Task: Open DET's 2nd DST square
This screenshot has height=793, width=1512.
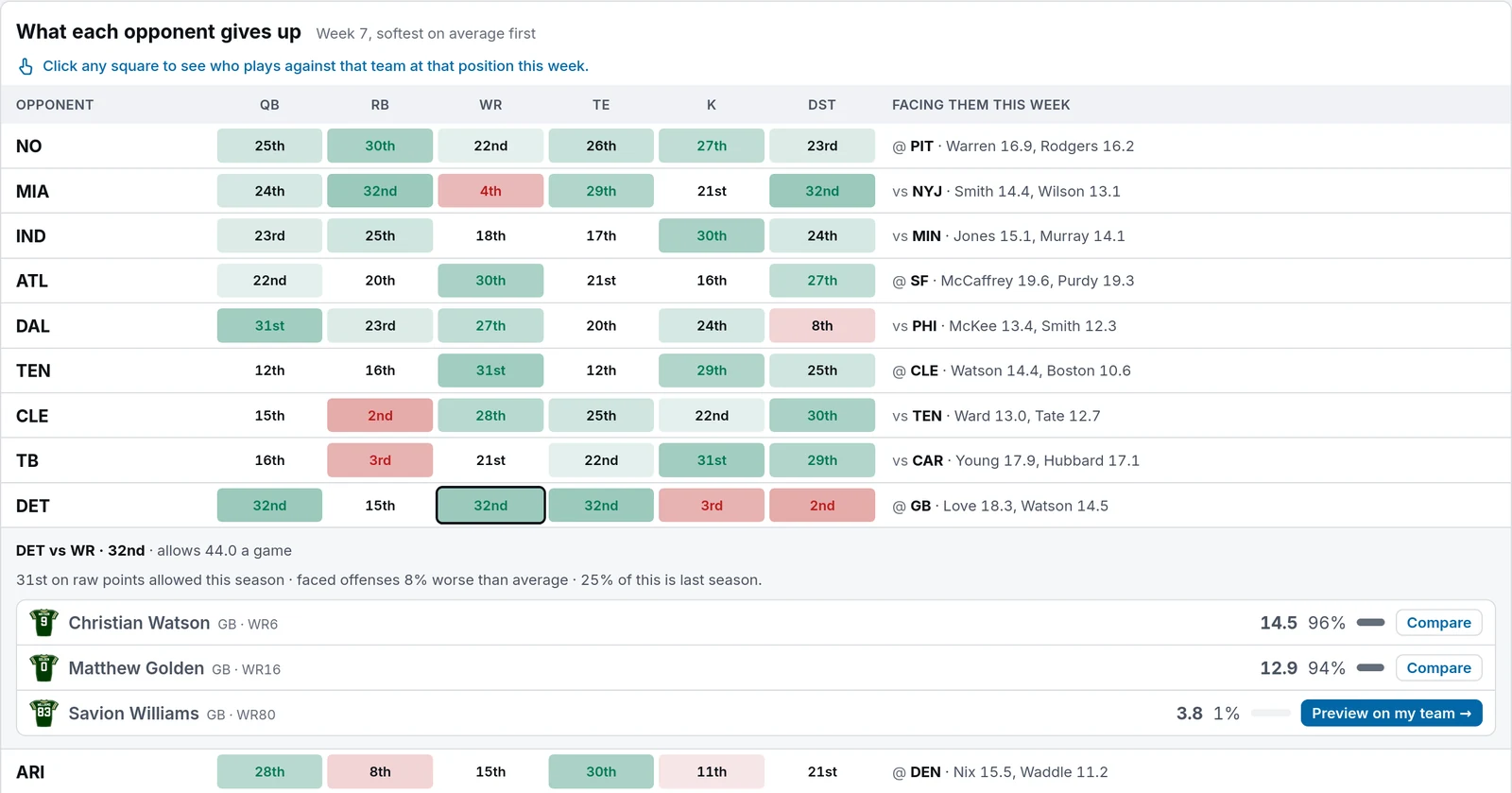Action: (x=822, y=506)
